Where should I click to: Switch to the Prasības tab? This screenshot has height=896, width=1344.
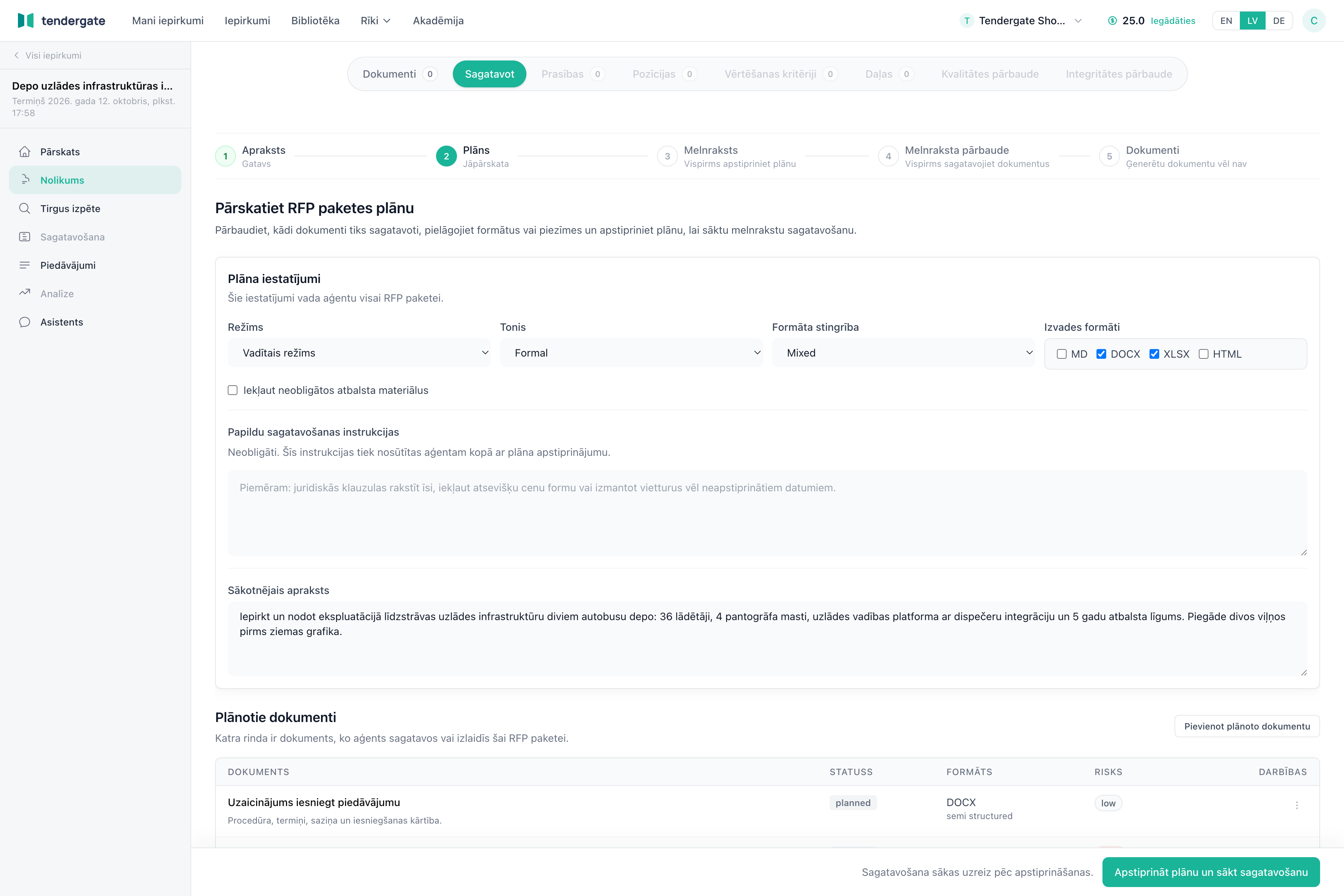pyautogui.click(x=573, y=74)
